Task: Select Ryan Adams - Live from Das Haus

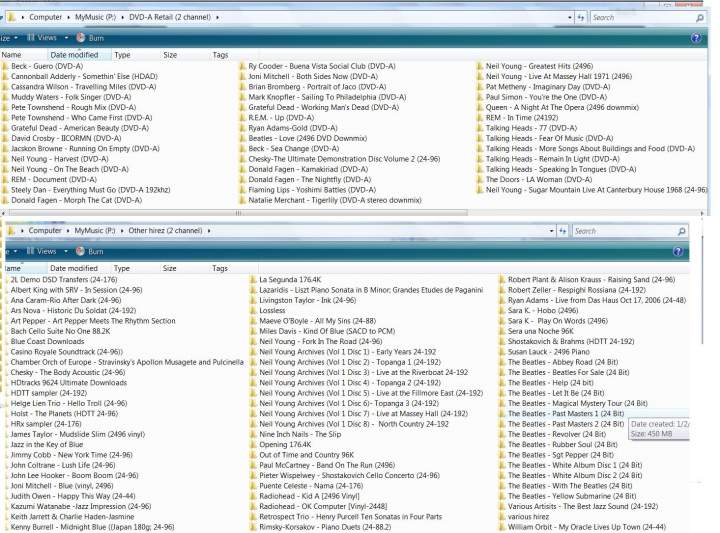Action: pyautogui.click(x=597, y=300)
